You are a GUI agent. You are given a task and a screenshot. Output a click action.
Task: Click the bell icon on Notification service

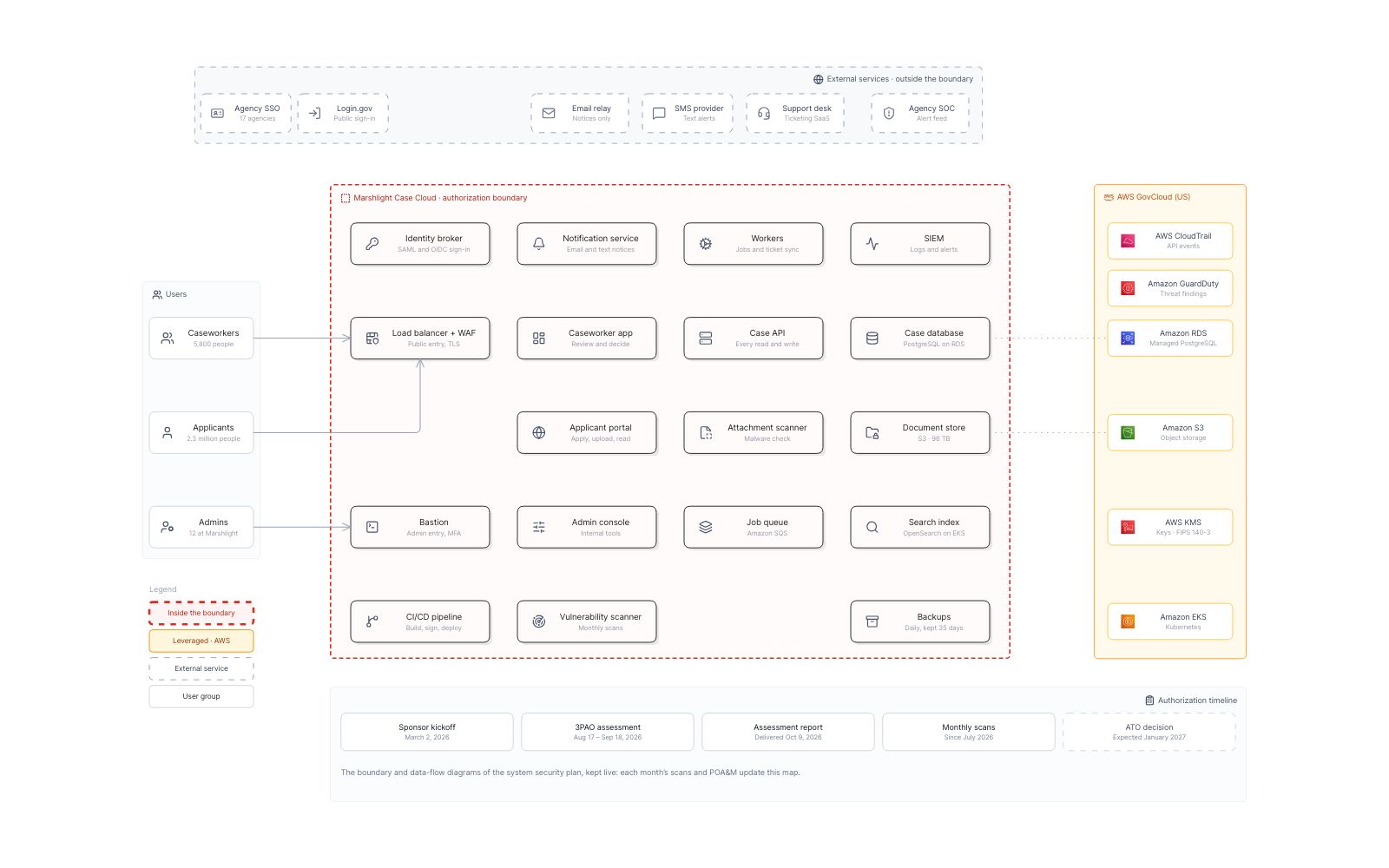[x=539, y=244]
